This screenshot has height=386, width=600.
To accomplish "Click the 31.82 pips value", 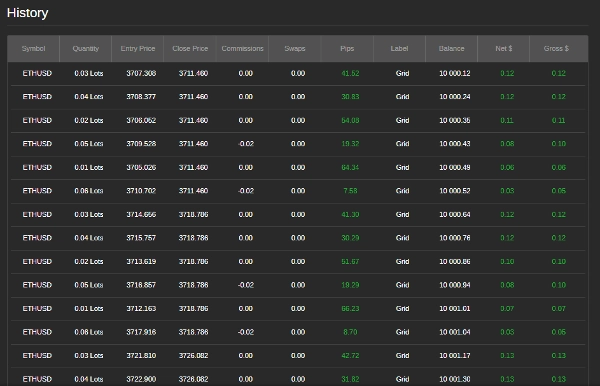I will pyautogui.click(x=350, y=379).
